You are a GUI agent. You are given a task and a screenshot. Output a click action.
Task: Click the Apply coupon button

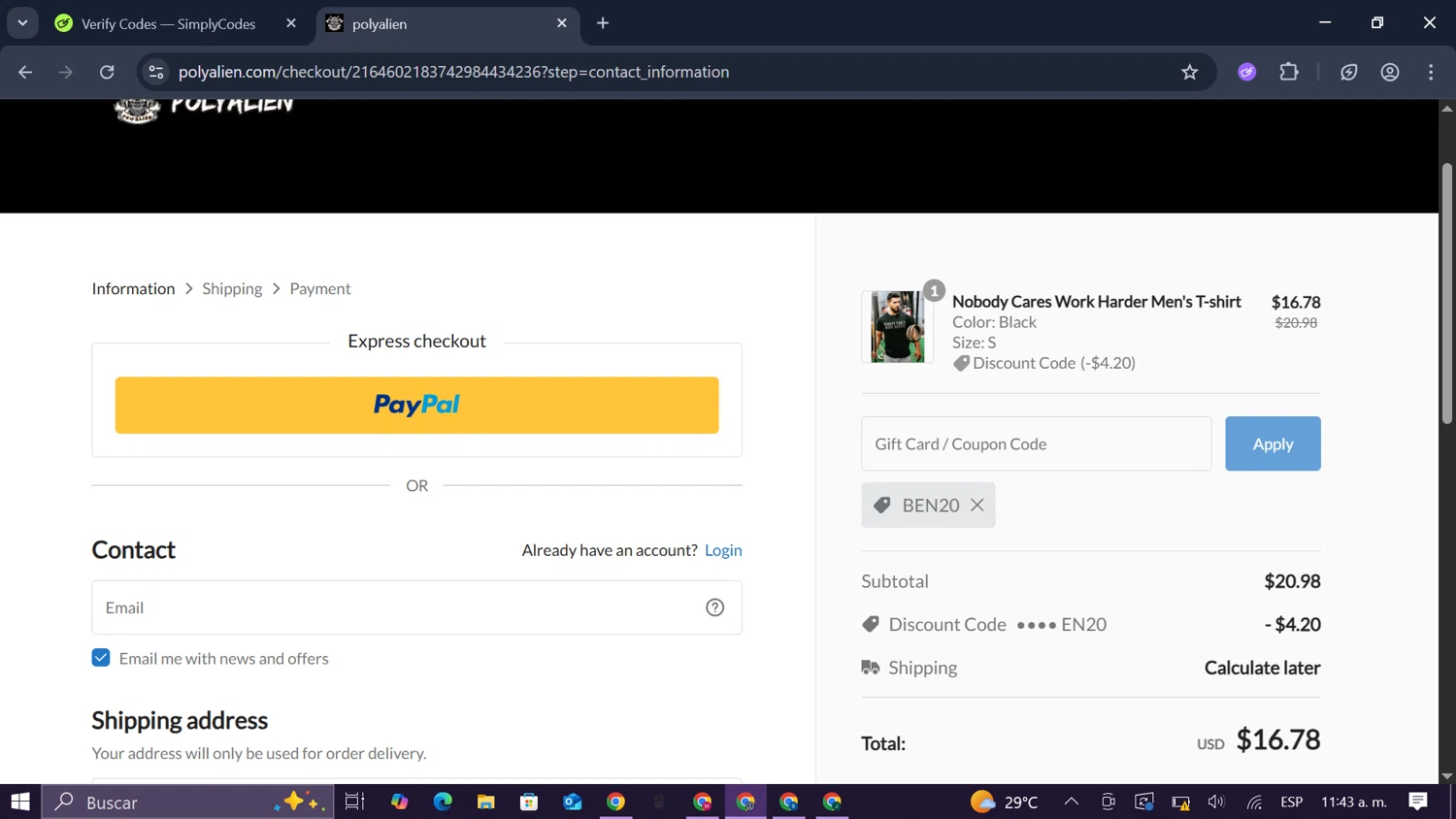click(x=1273, y=443)
